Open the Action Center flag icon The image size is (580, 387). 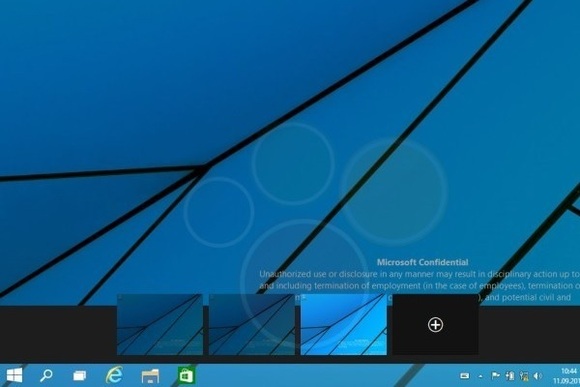[x=495, y=376]
